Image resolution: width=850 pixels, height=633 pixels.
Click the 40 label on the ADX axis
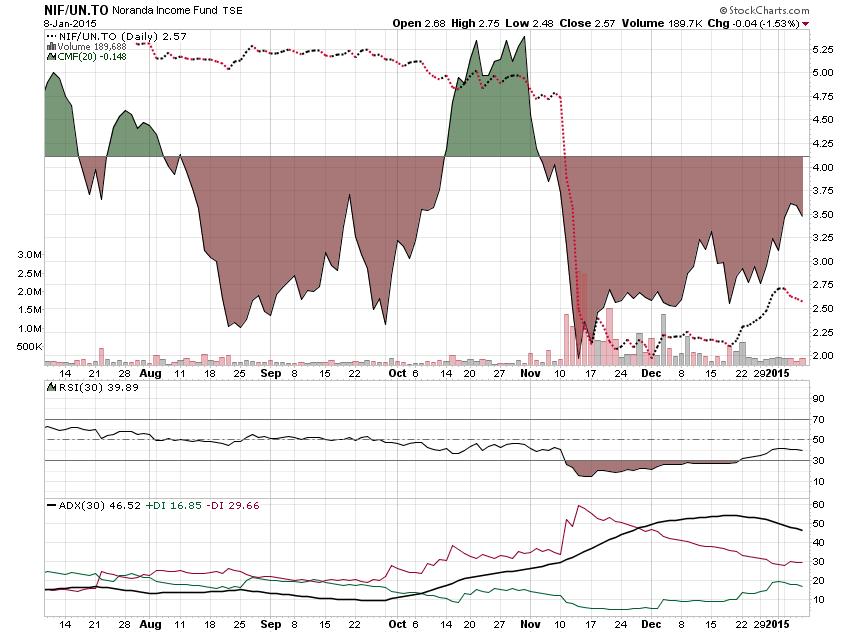coord(818,542)
